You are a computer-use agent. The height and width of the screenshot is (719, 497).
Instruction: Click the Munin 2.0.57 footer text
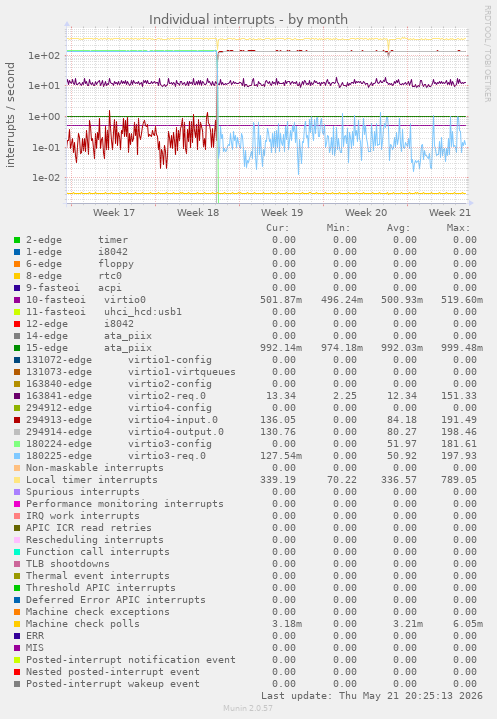pos(248,708)
